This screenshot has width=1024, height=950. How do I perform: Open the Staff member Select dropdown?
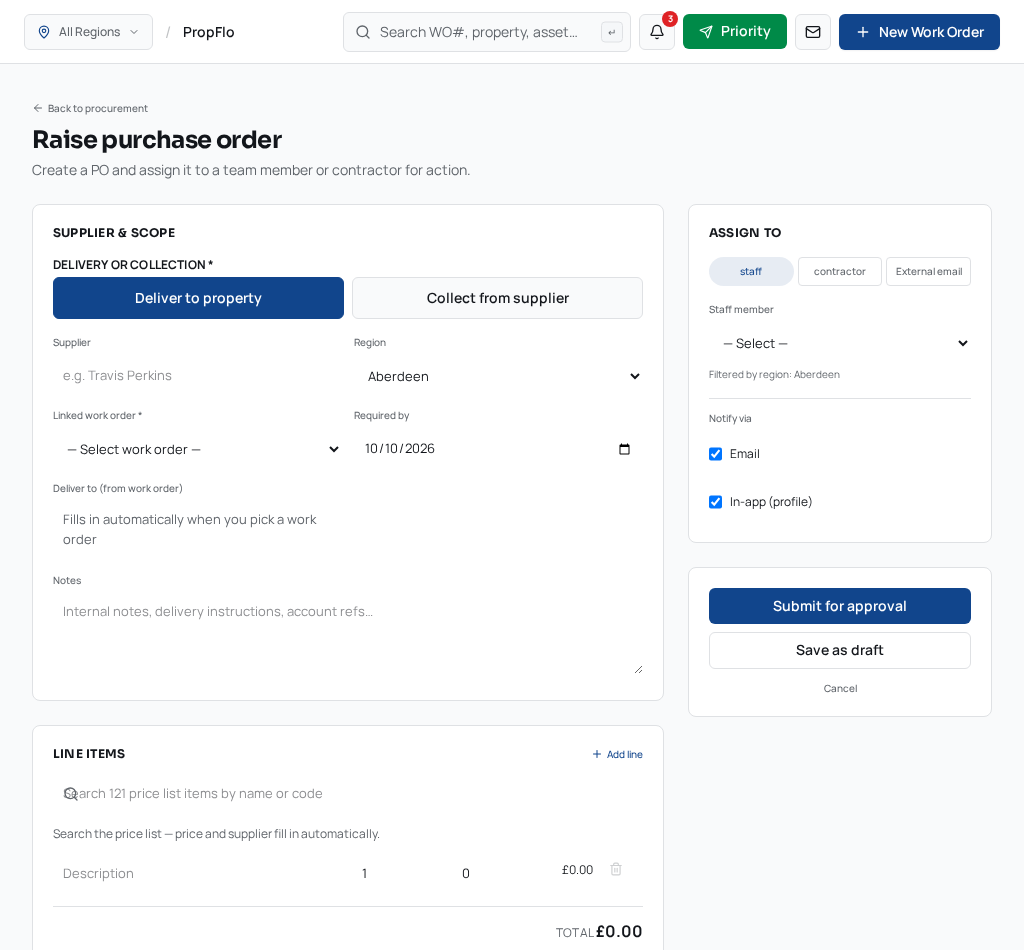(840, 343)
